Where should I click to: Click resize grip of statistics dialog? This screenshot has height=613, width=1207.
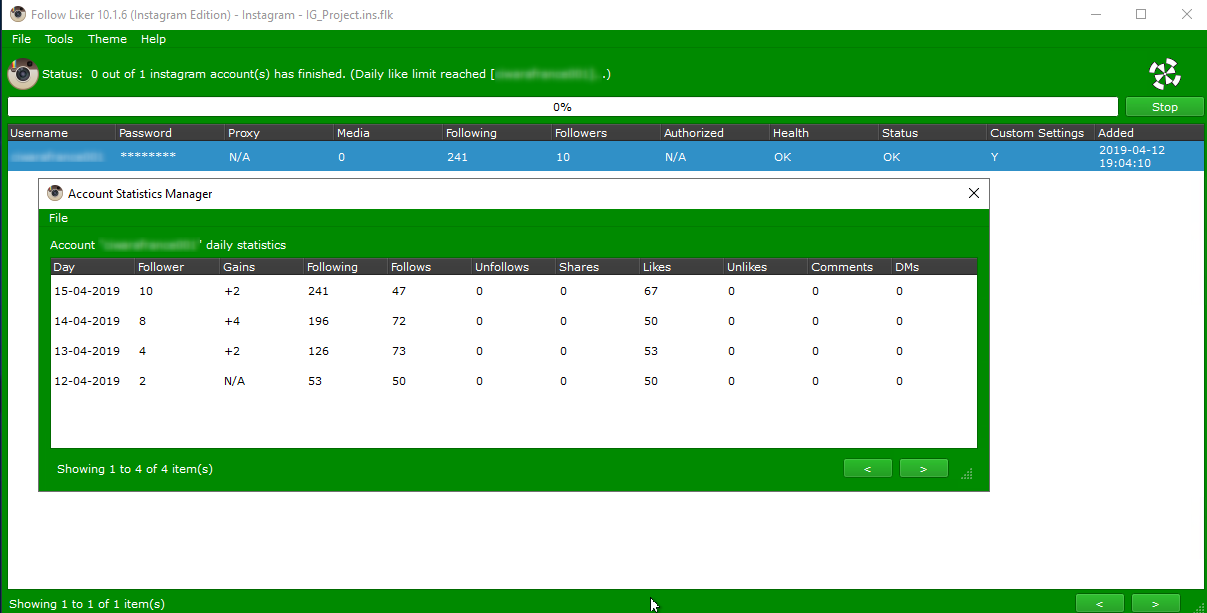pos(966,473)
